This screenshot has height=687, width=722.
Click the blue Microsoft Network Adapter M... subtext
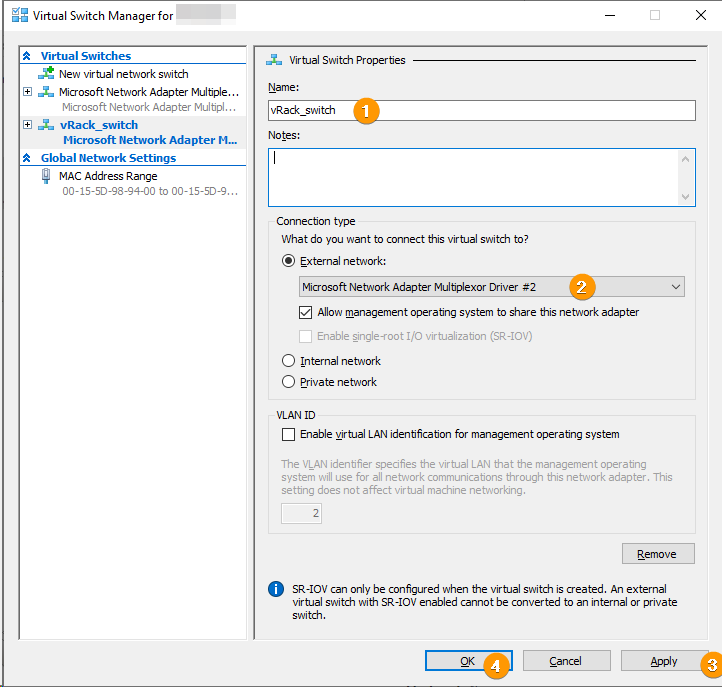pyautogui.click(x=150, y=140)
